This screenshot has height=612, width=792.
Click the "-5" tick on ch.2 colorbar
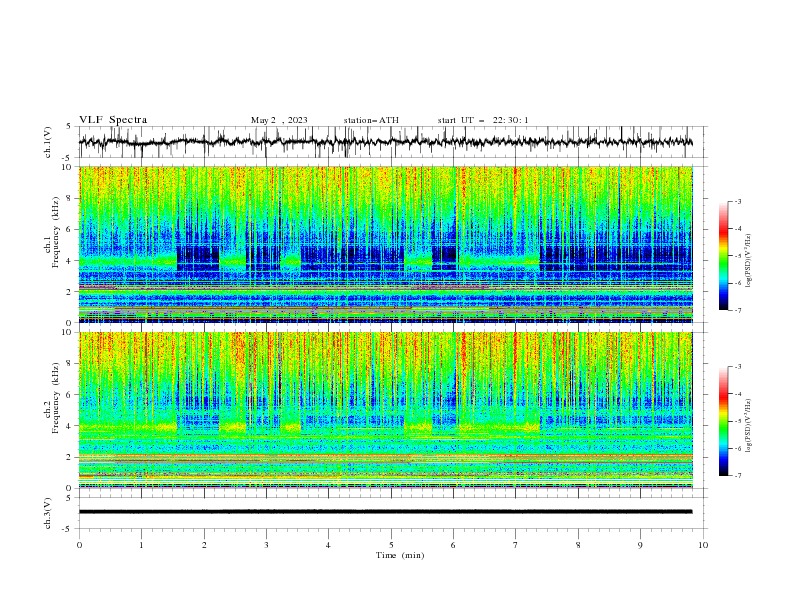[738, 421]
